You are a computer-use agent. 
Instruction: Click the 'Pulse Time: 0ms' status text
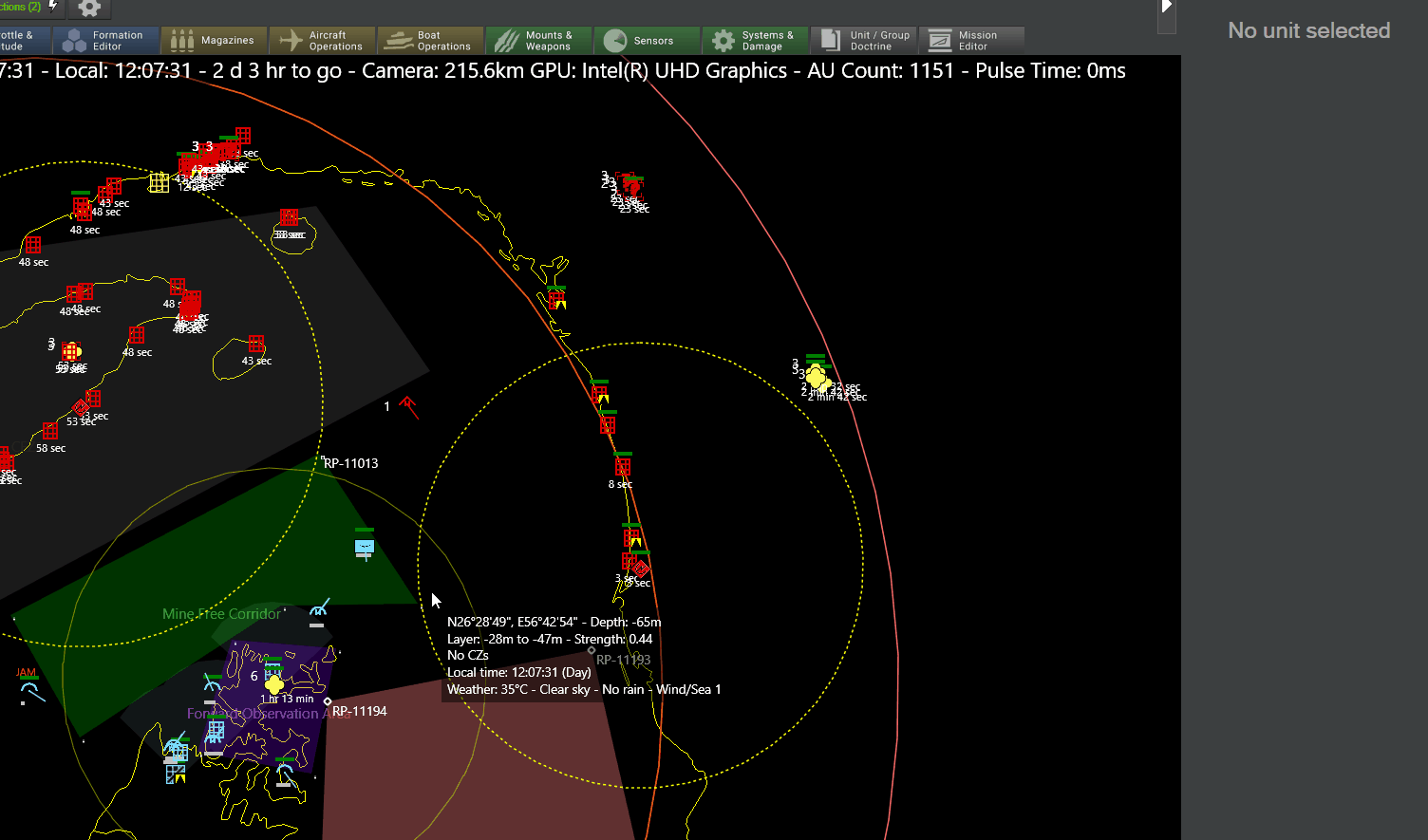tap(1051, 71)
